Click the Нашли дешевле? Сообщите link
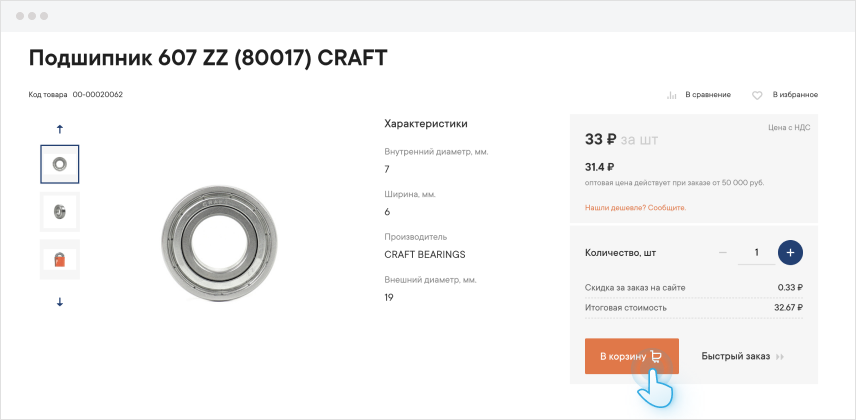The image size is (856, 420). point(636,207)
